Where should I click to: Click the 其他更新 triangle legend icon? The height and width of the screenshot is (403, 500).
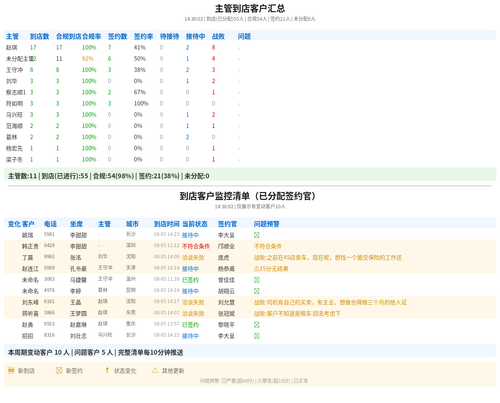(x=155, y=370)
